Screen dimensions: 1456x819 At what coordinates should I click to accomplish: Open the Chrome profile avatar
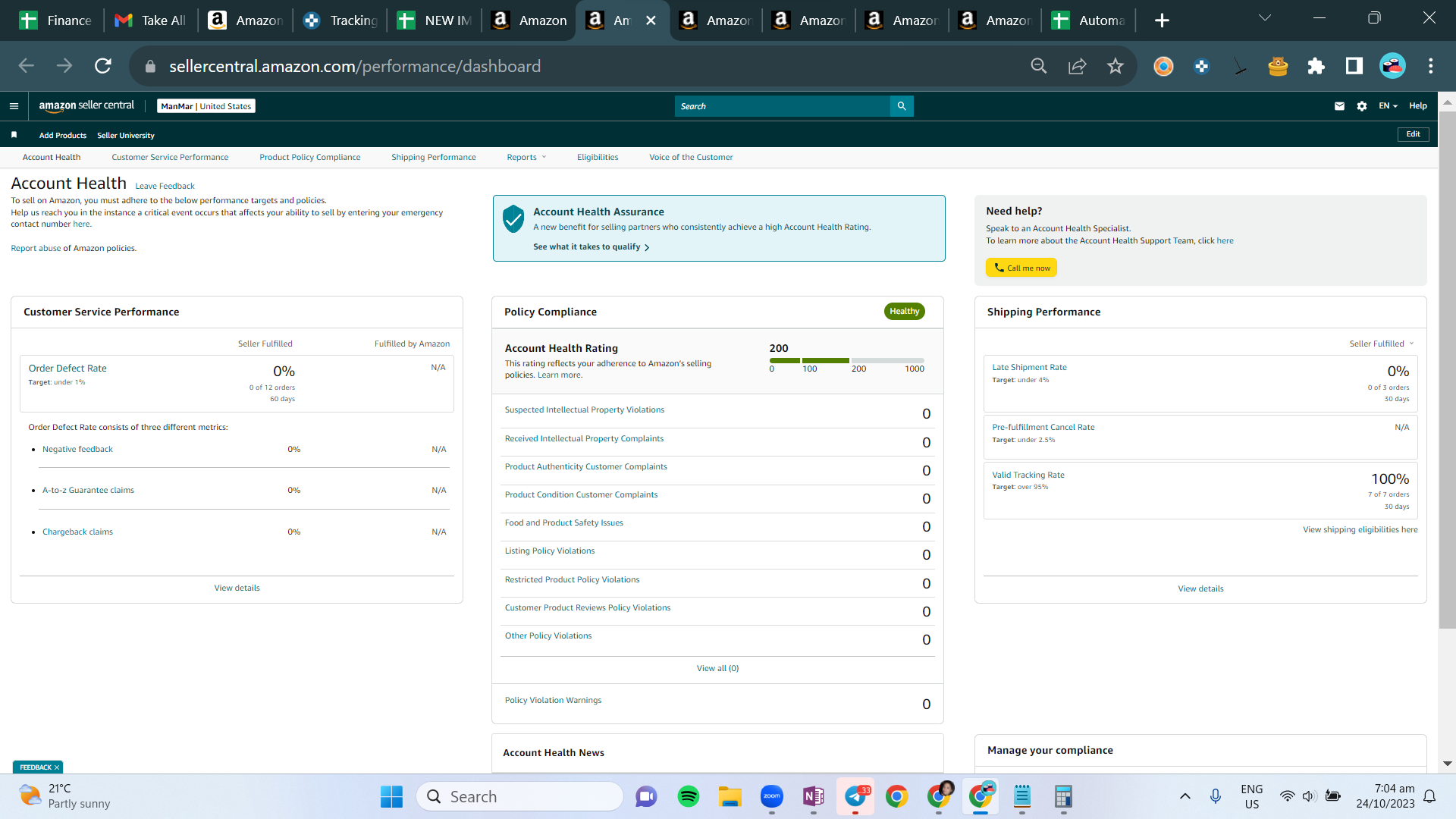[1392, 66]
